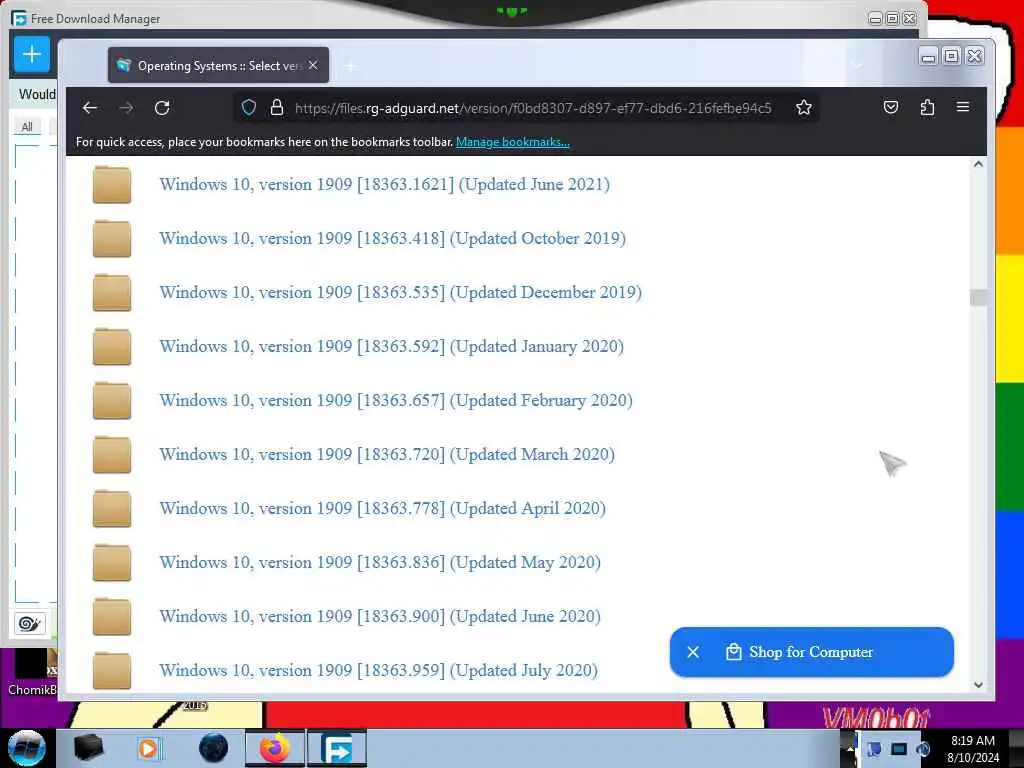Click the folder icon beside build 18363.720

tap(112, 455)
